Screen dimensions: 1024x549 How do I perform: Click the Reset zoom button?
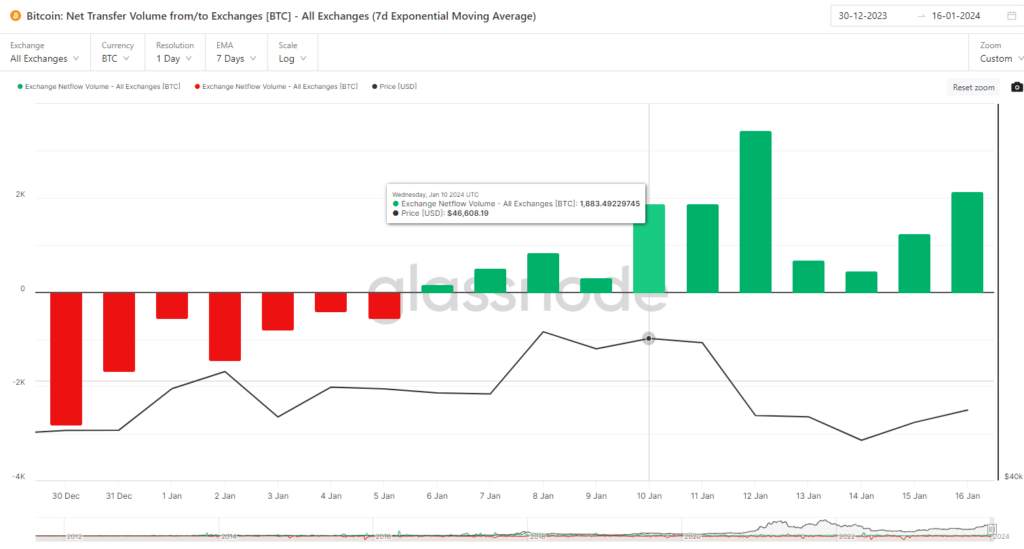[x=973, y=87]
